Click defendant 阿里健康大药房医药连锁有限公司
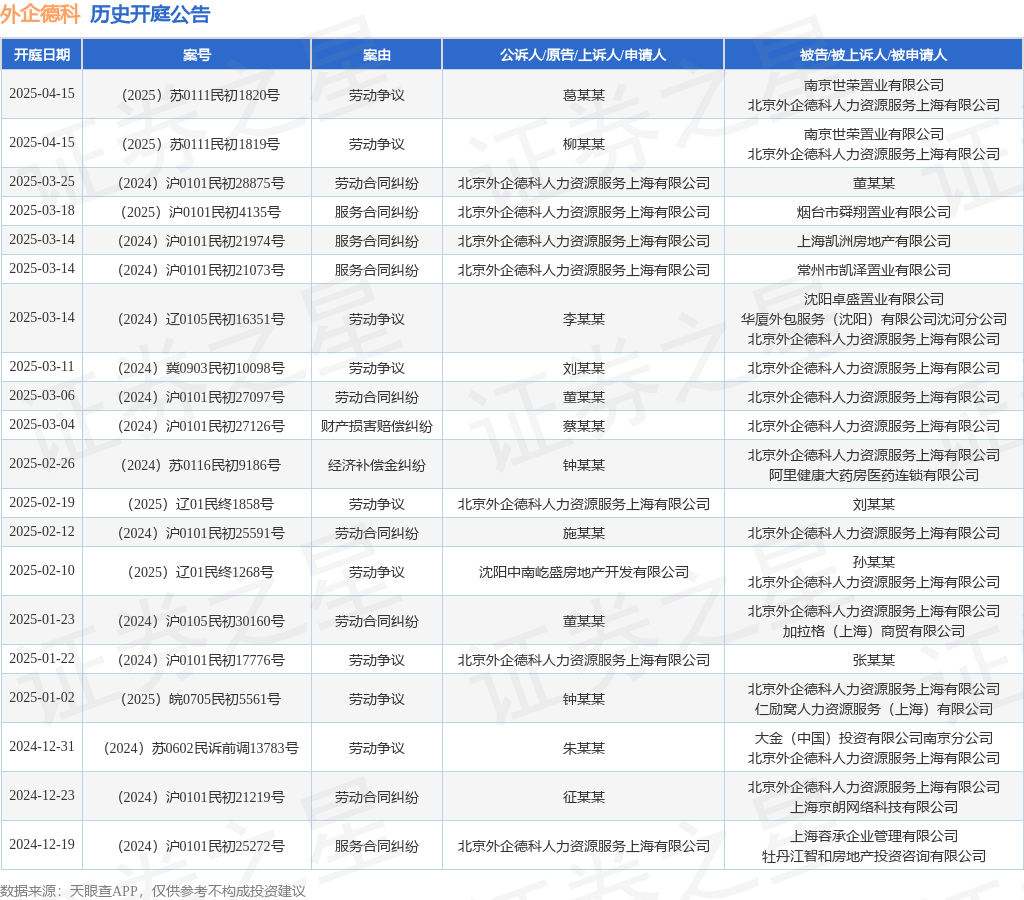 click(873, 475)
